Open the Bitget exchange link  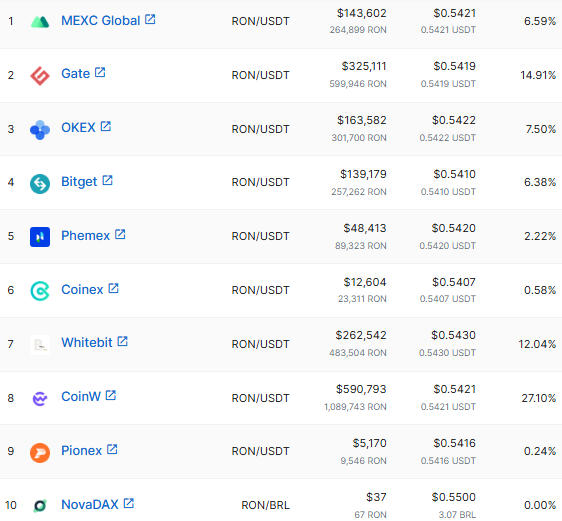79,182
